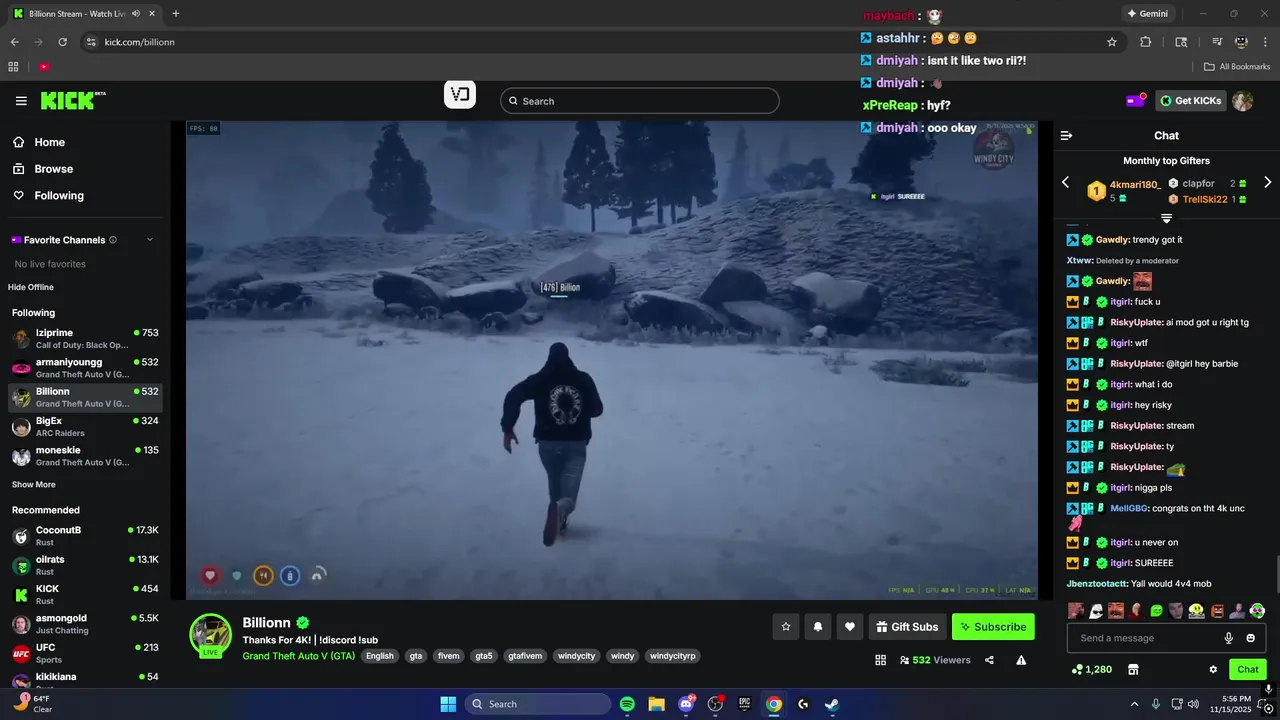Click the share stream icon
1280x720 pixels.
989,660
